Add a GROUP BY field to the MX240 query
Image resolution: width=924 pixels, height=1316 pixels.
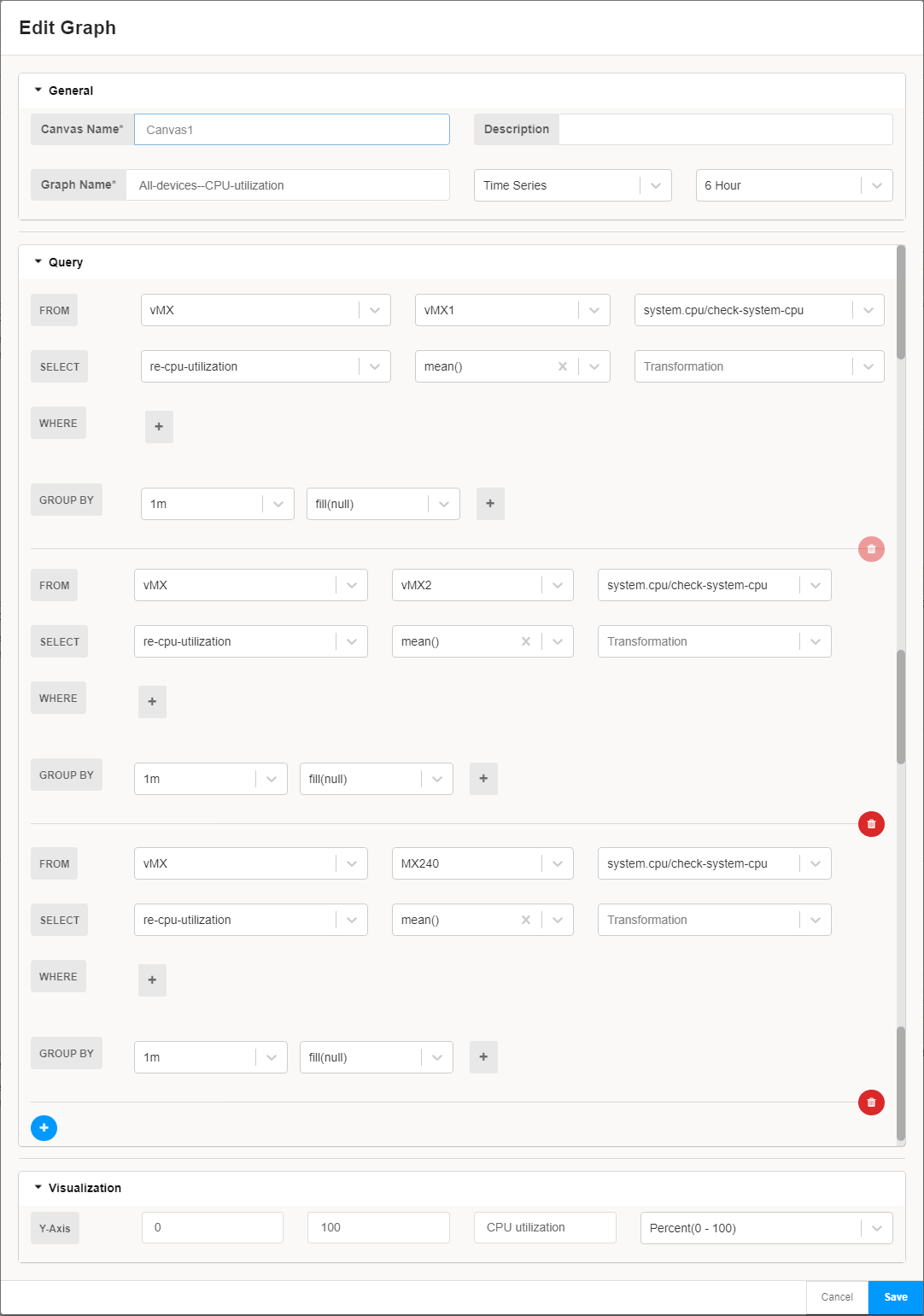(x=483, y=1057)
